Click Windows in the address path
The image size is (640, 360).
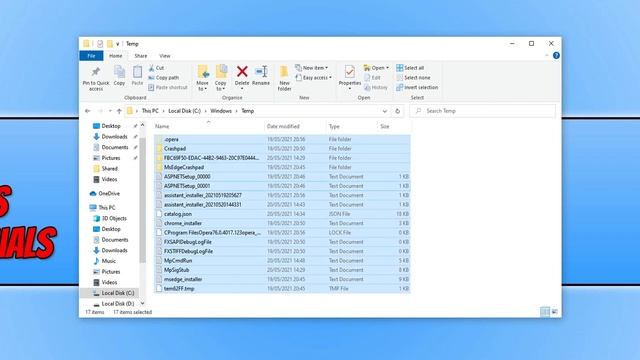(x=221, y=111)
